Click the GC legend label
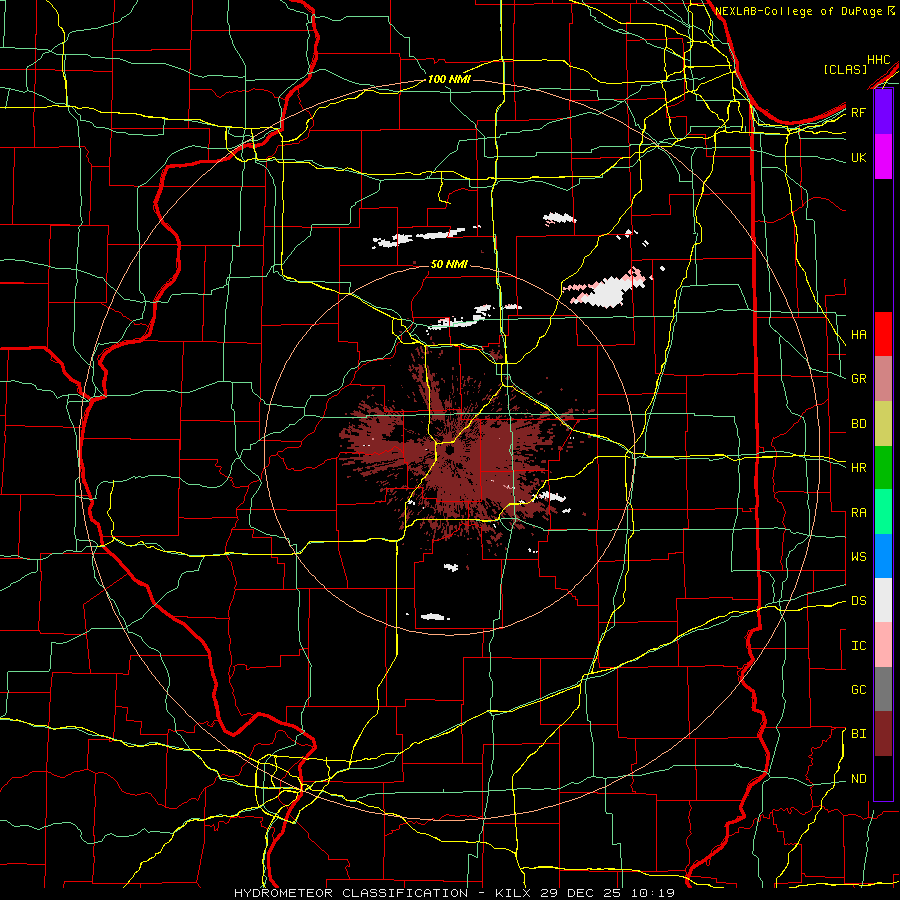The width and height of the screenshot is (900, 900). coord(859,689)
